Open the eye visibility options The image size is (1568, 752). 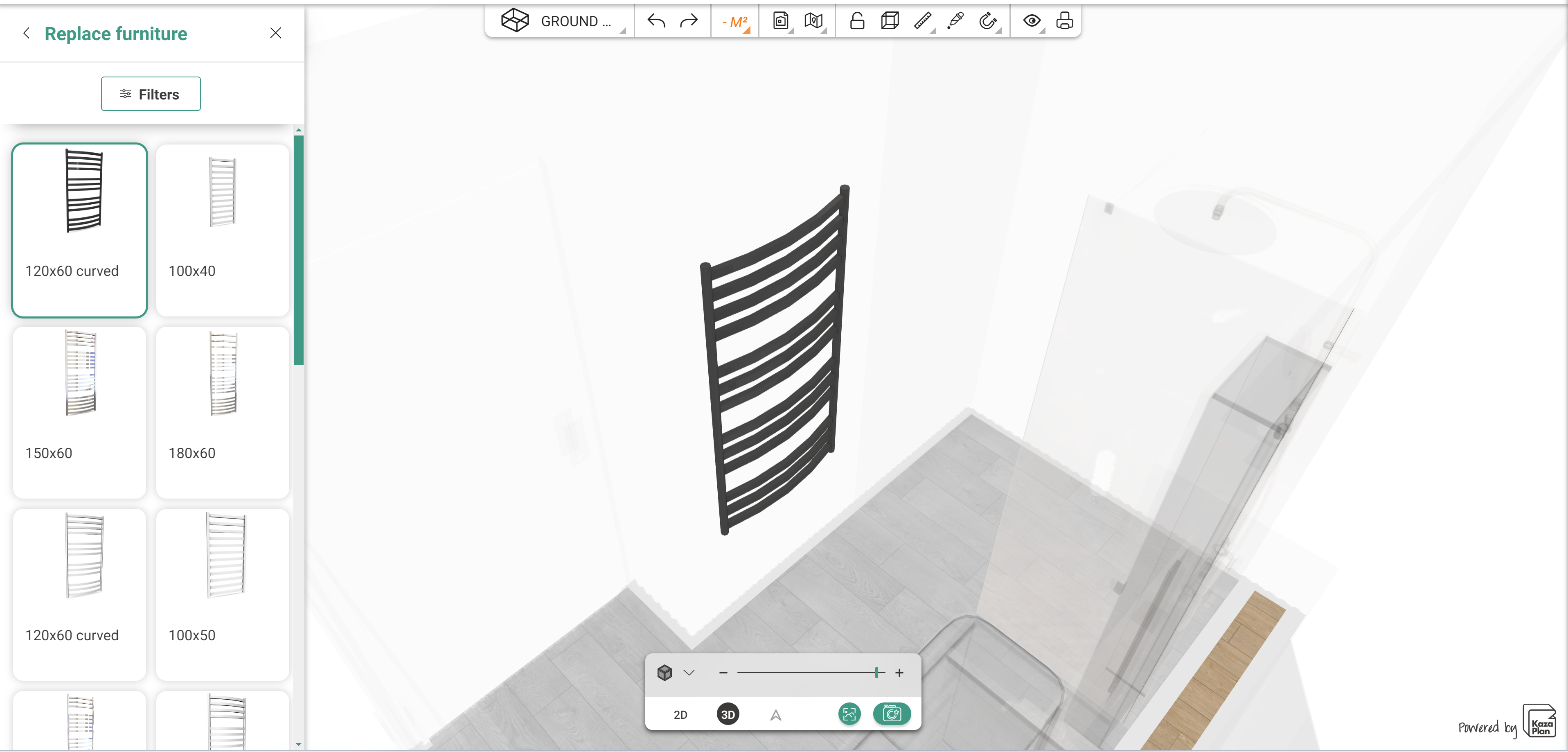1032,21
